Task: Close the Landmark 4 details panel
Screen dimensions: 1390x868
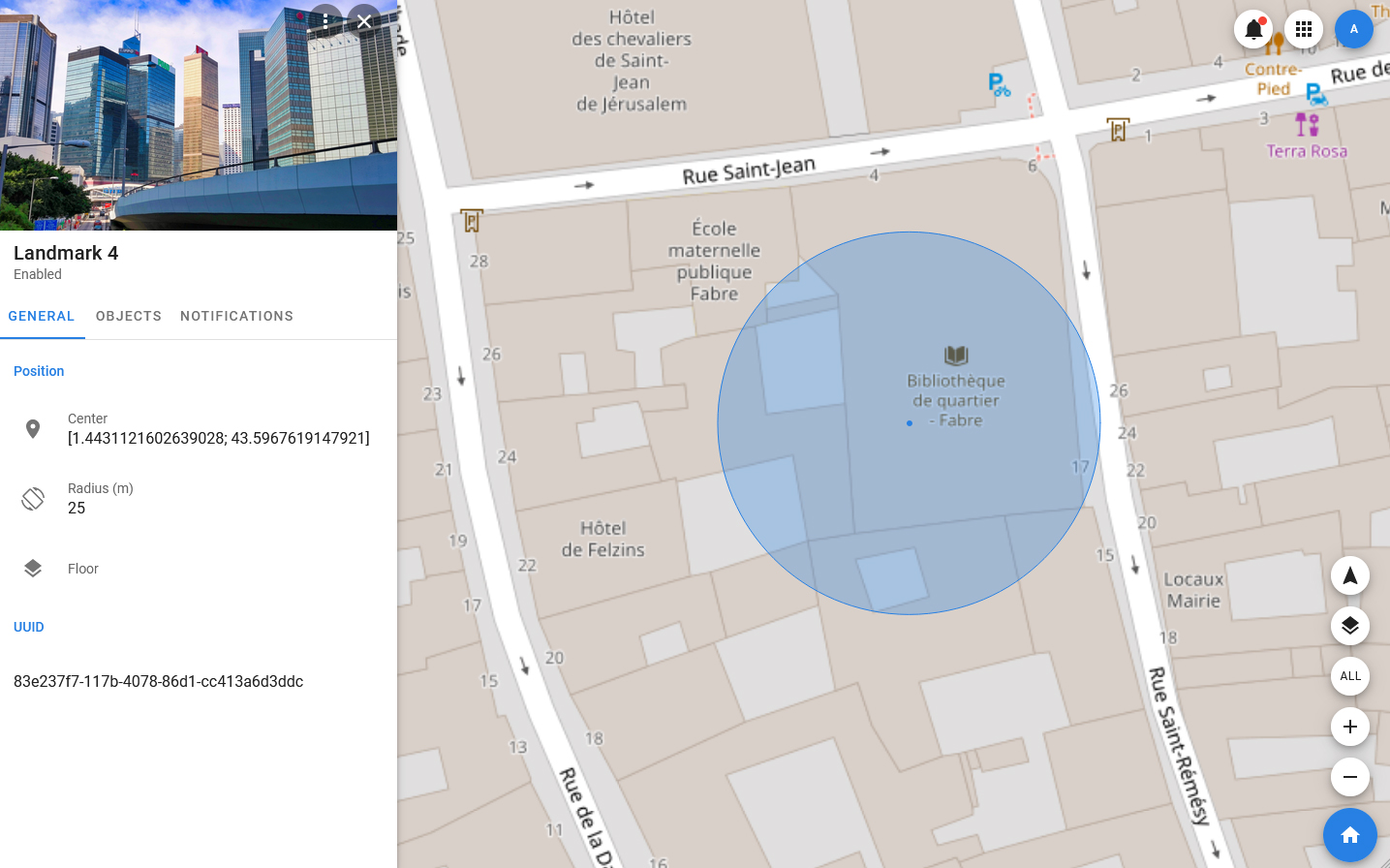Action: click(364, 21)
